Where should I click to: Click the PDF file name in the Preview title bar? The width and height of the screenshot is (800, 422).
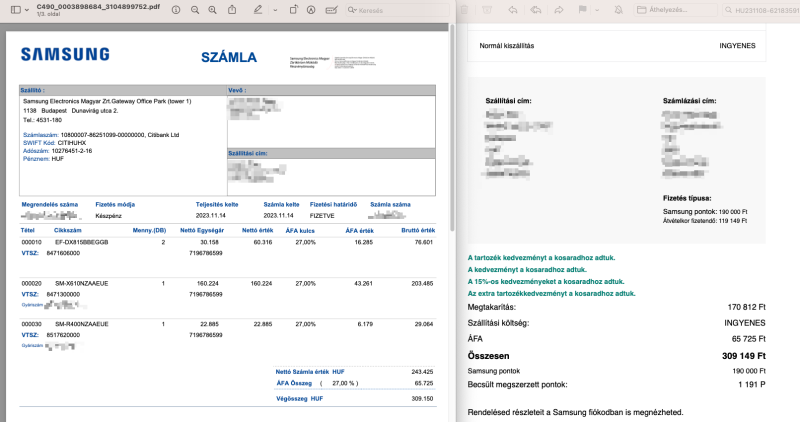tap(98, 7)
